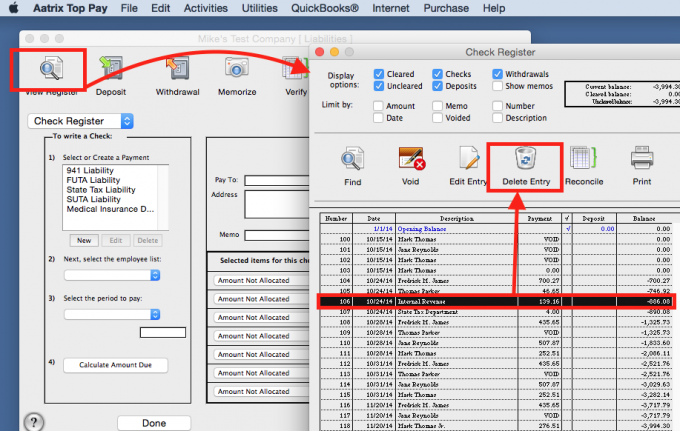680x431 pixels.
Task: Open the Utilities menu
Action: pos(259,8)
